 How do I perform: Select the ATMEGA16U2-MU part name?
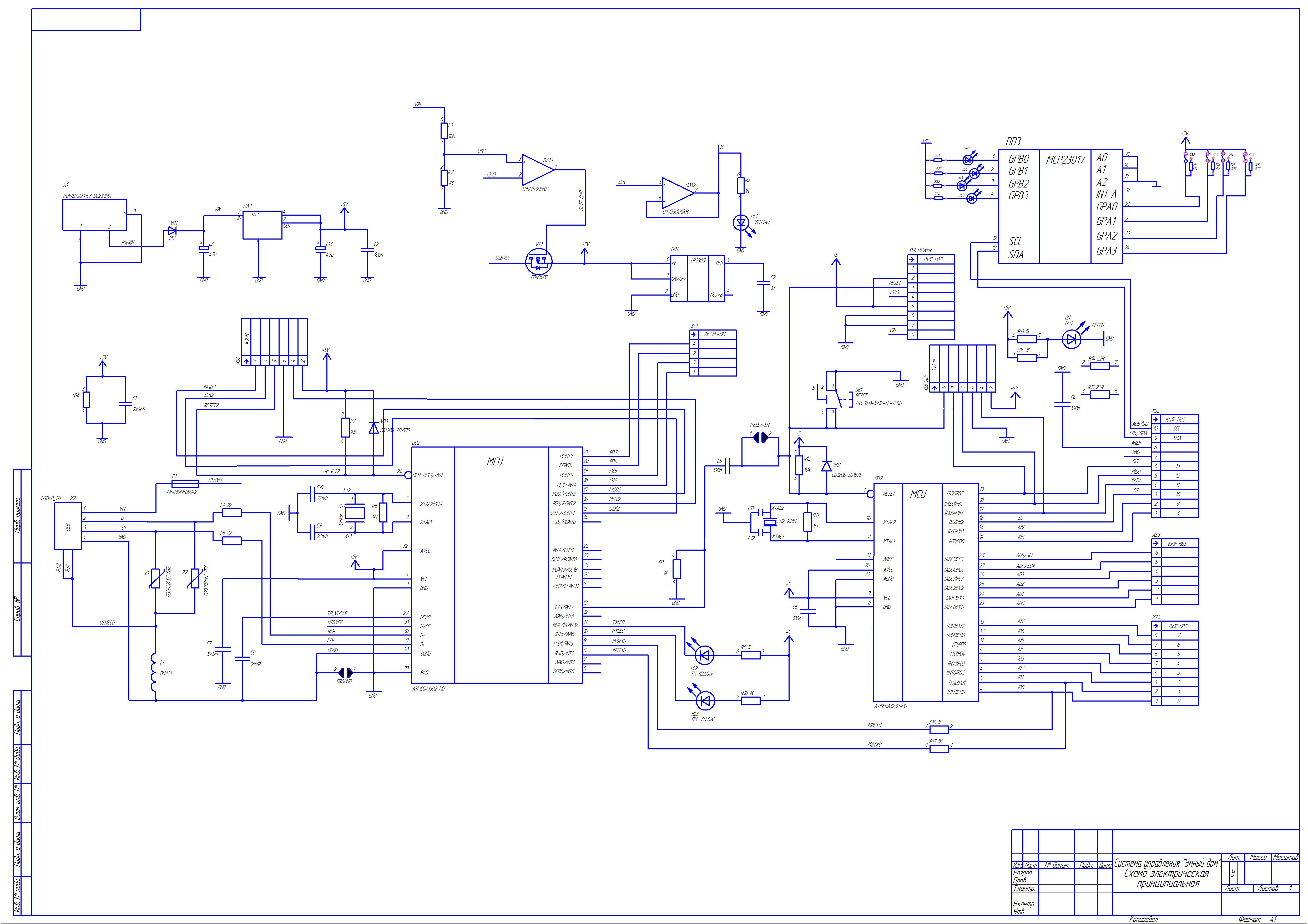(428, 689)
